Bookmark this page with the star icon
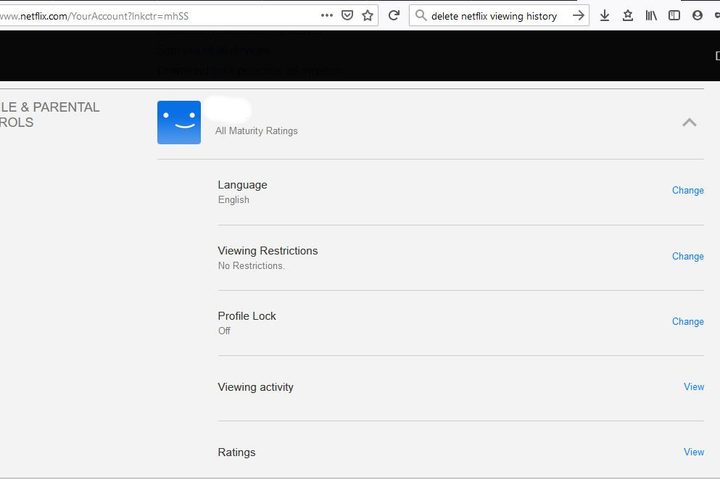 point(367,16)
